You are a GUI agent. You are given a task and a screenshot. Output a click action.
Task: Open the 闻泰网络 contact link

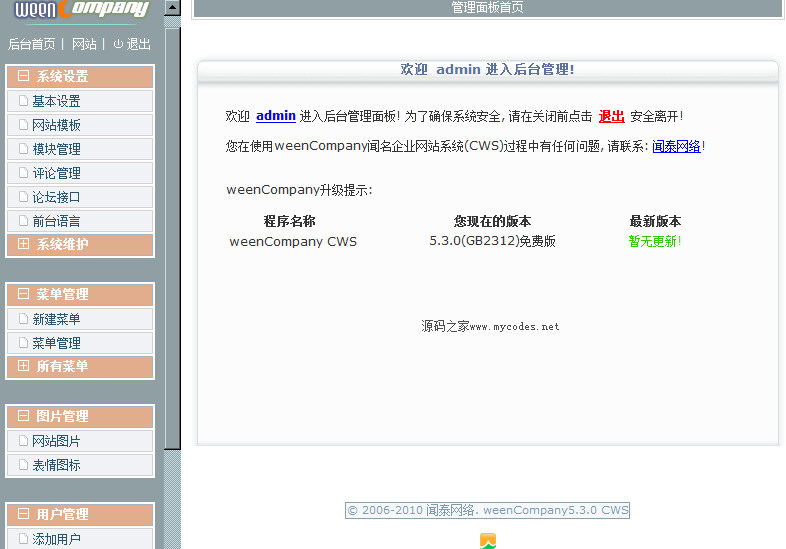point(676,146)
